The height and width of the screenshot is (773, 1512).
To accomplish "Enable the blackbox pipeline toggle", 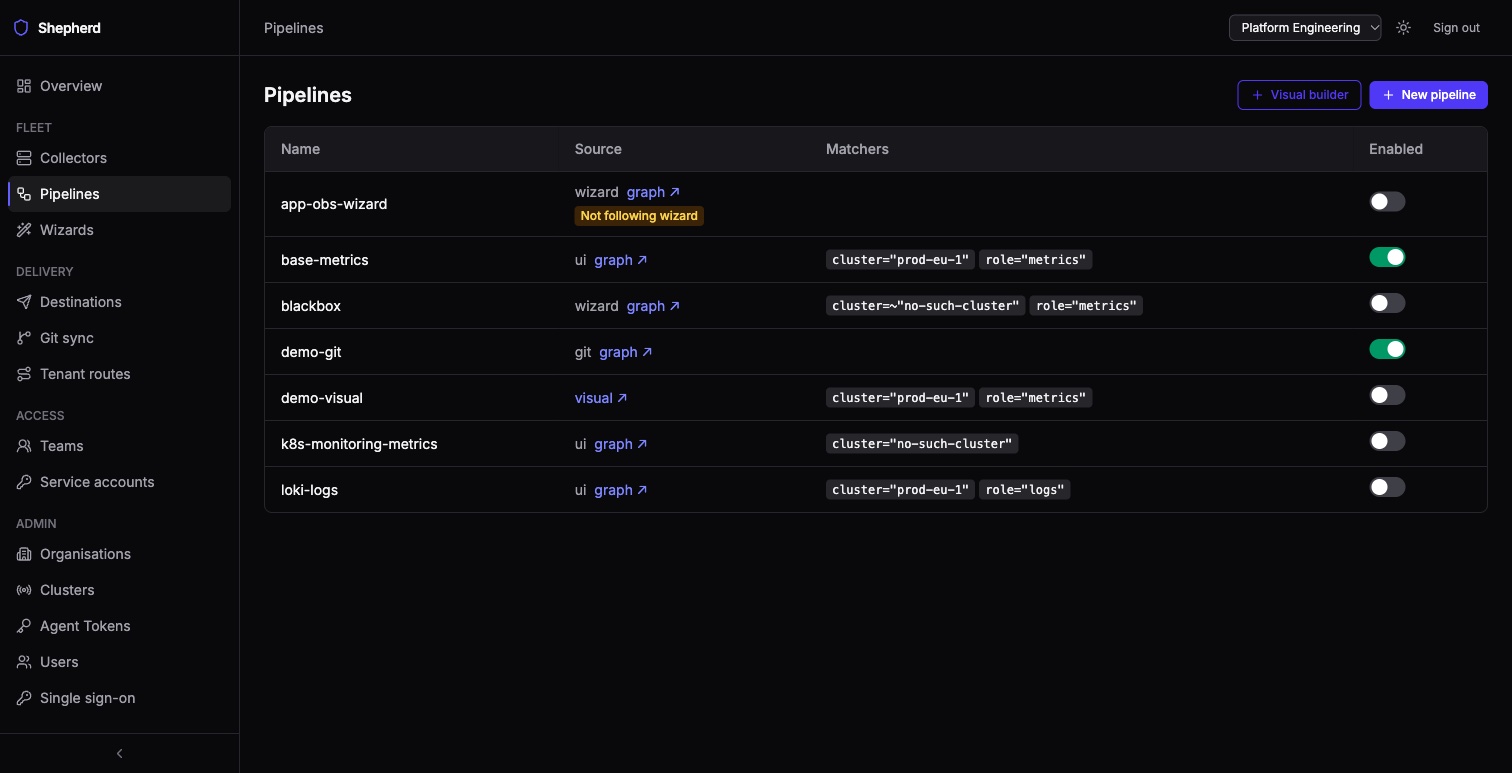I will click(1387, 304).
